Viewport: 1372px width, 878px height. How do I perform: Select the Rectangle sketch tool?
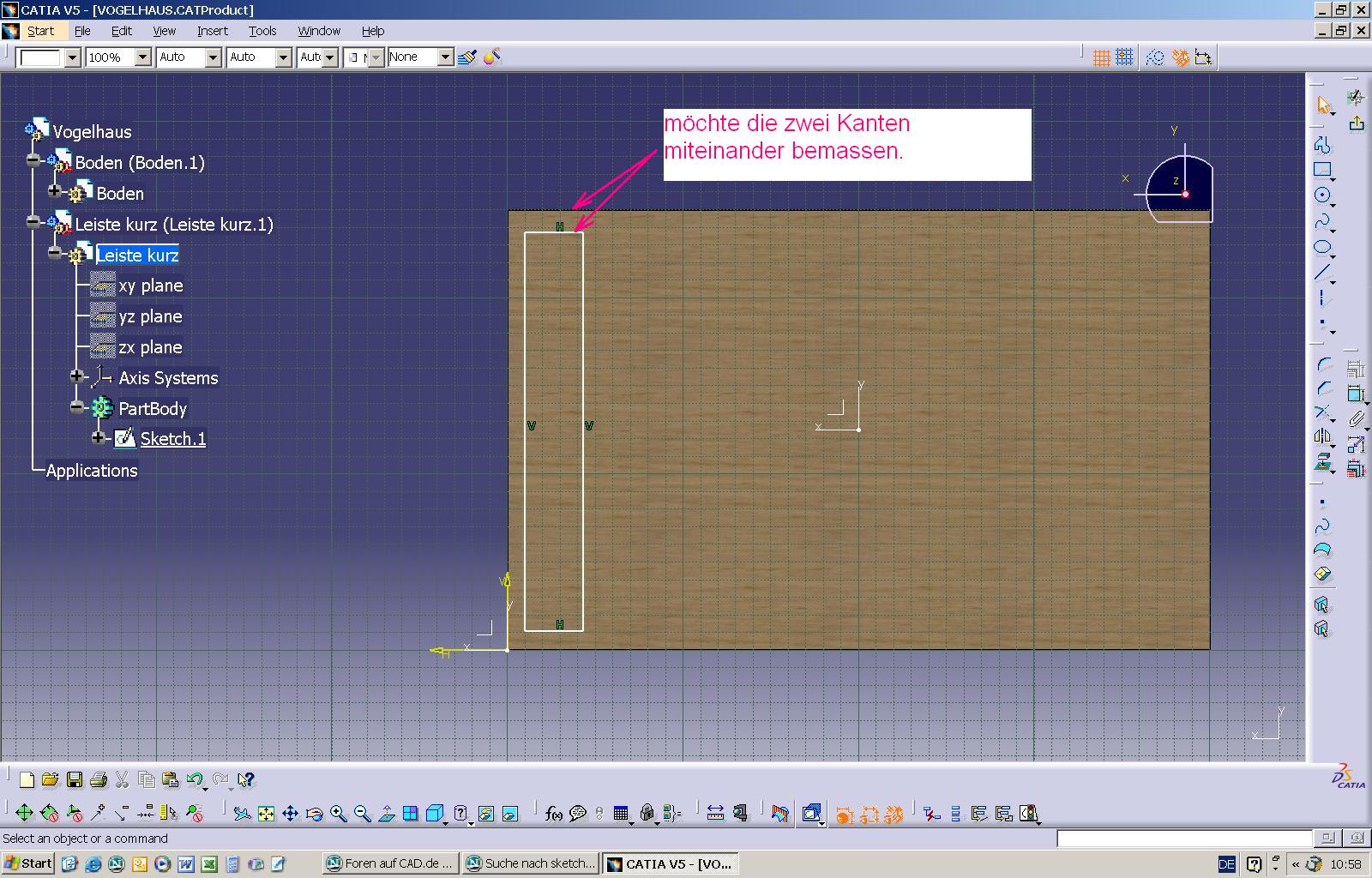1322,170
